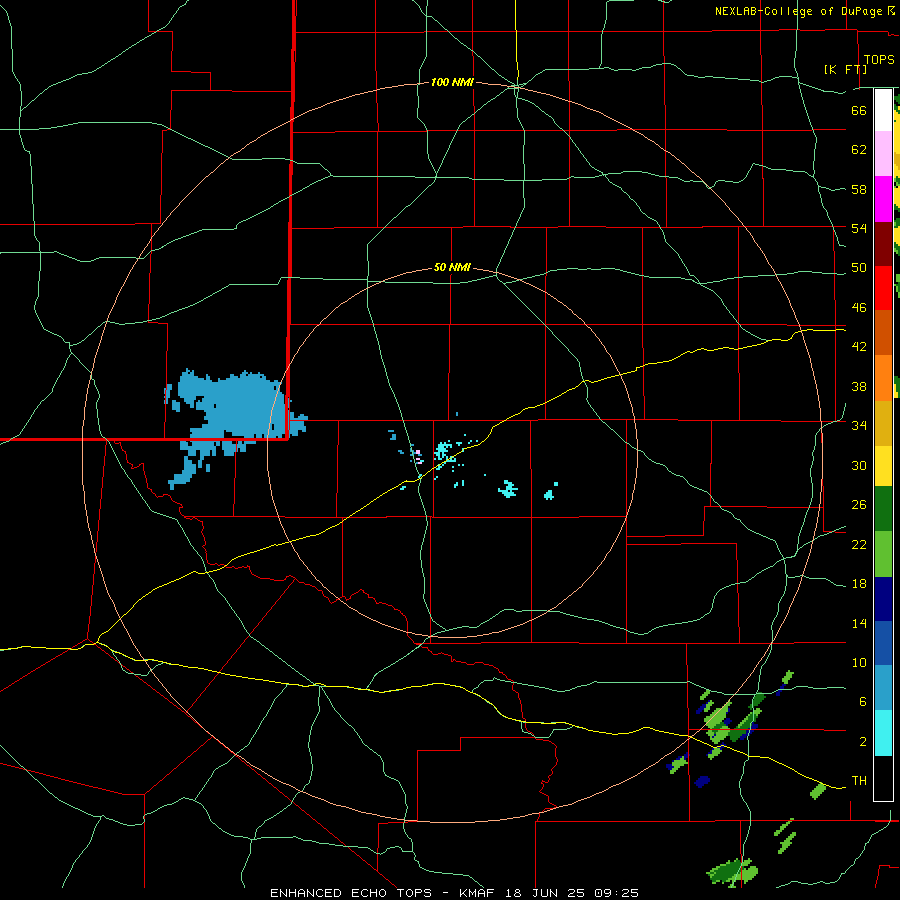Select the dark orange legend swatch
The height and width of the screenshot is (900, 900).
pyautogui.click(x=883, y=332)
